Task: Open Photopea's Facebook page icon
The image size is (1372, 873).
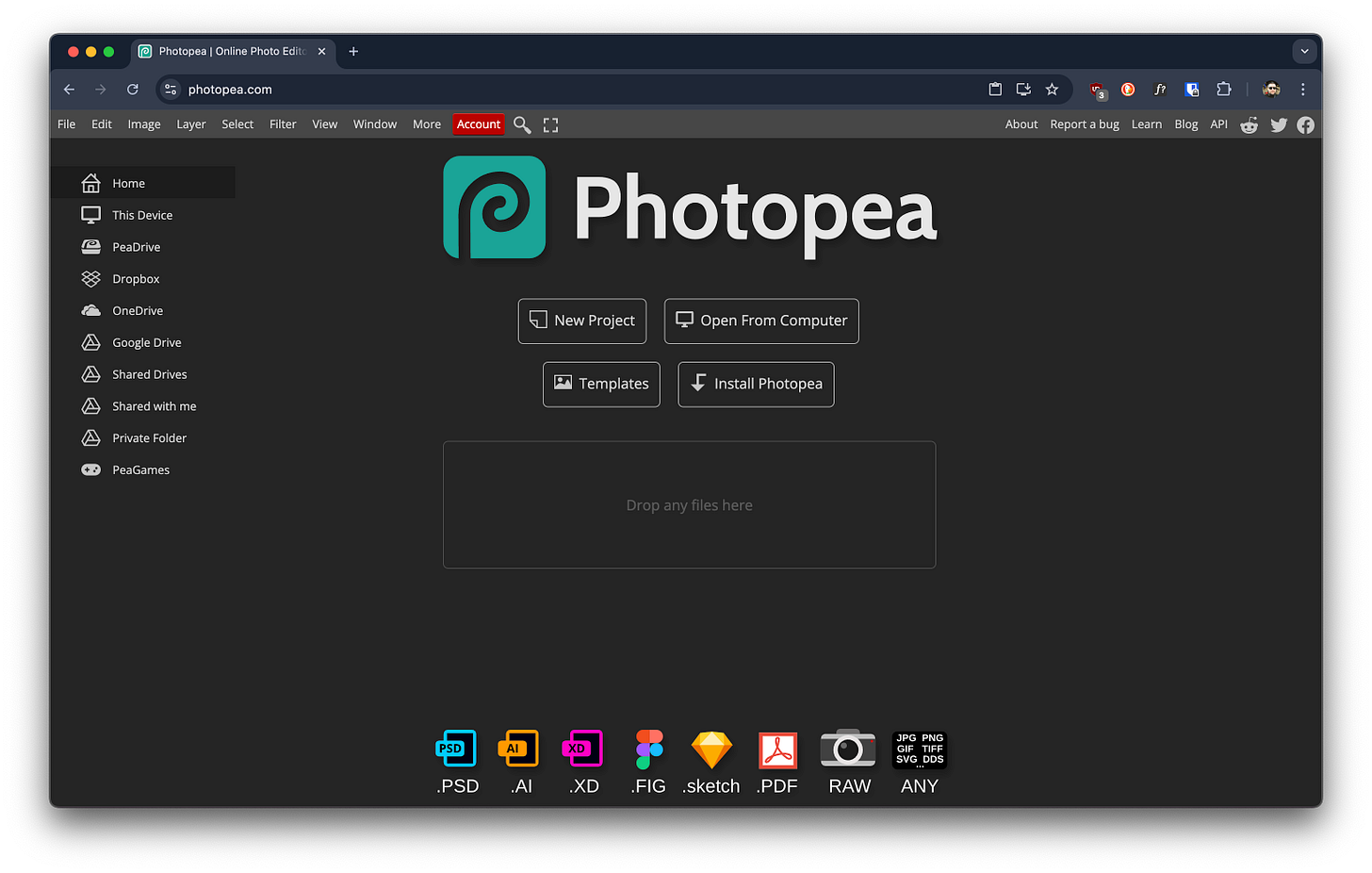Action: tap(1306, 125)
